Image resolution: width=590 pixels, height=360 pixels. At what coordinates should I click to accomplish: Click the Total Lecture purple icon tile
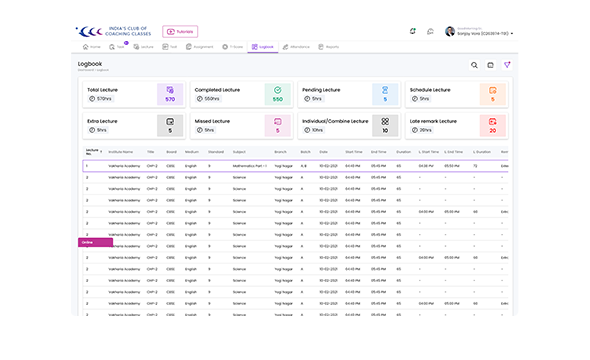pos(170,94)
